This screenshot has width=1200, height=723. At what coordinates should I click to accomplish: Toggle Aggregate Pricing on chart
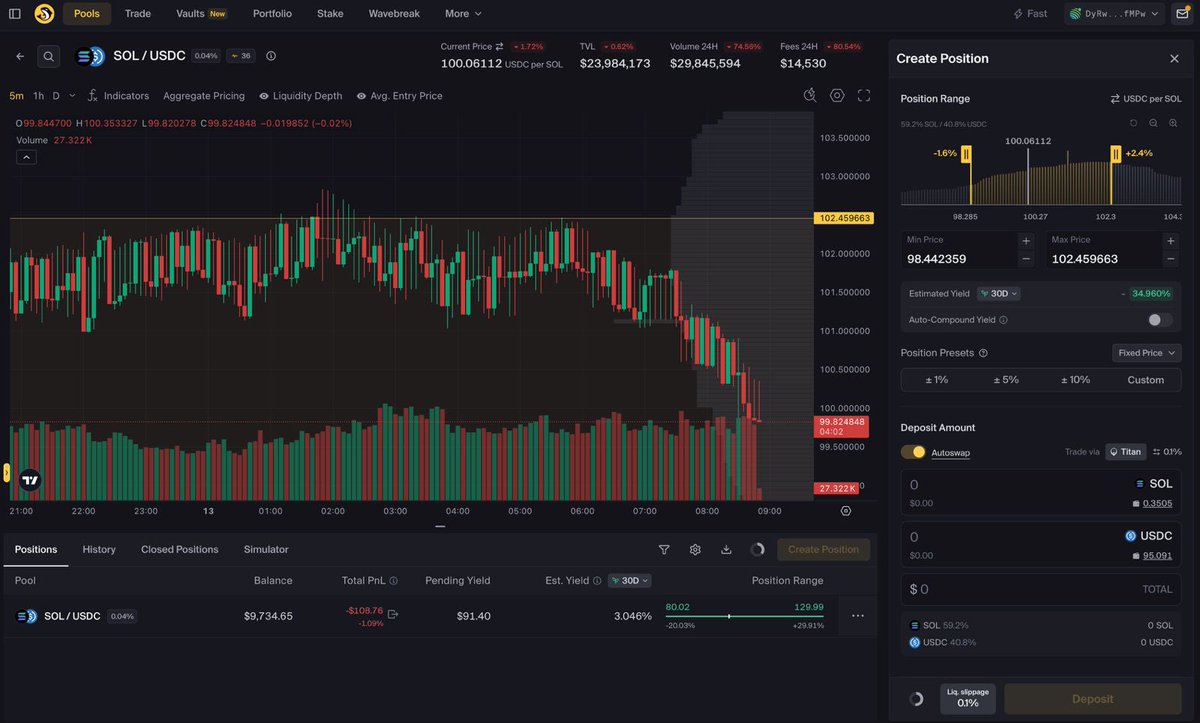point(204,96)
